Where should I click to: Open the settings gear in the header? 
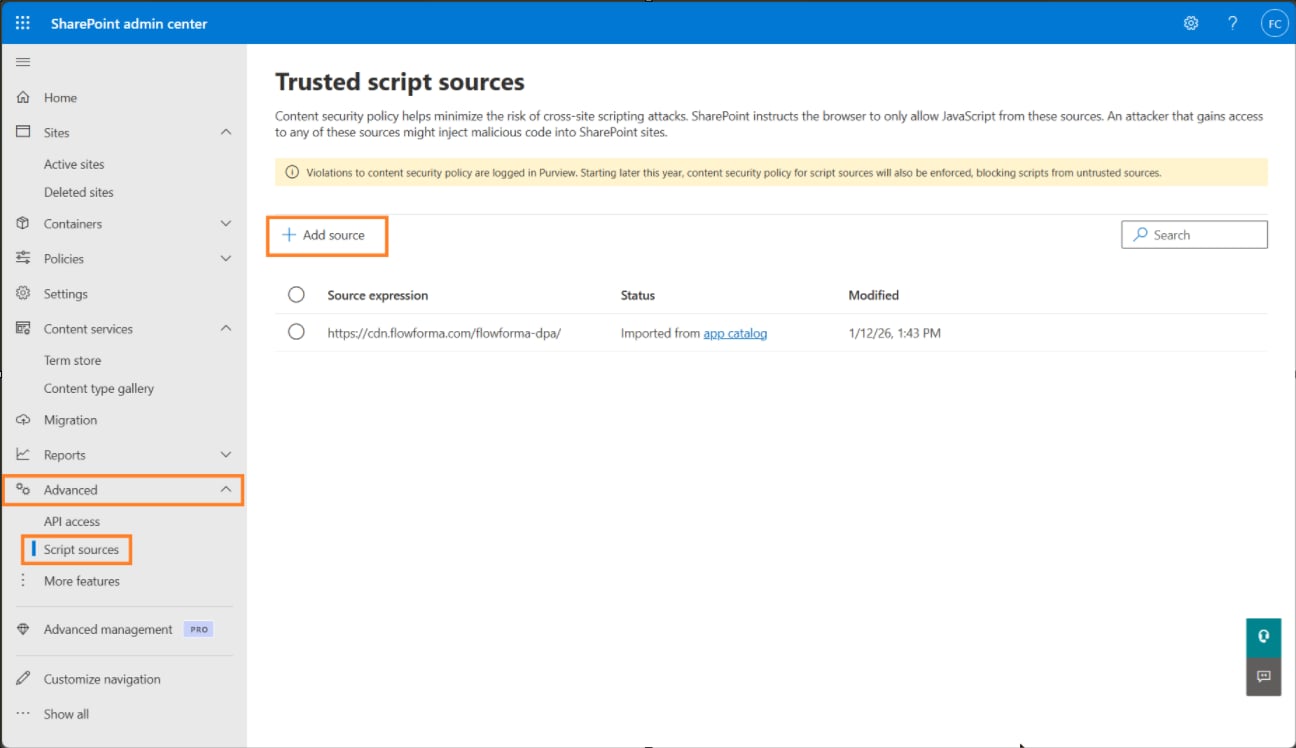click(1191, 23)
